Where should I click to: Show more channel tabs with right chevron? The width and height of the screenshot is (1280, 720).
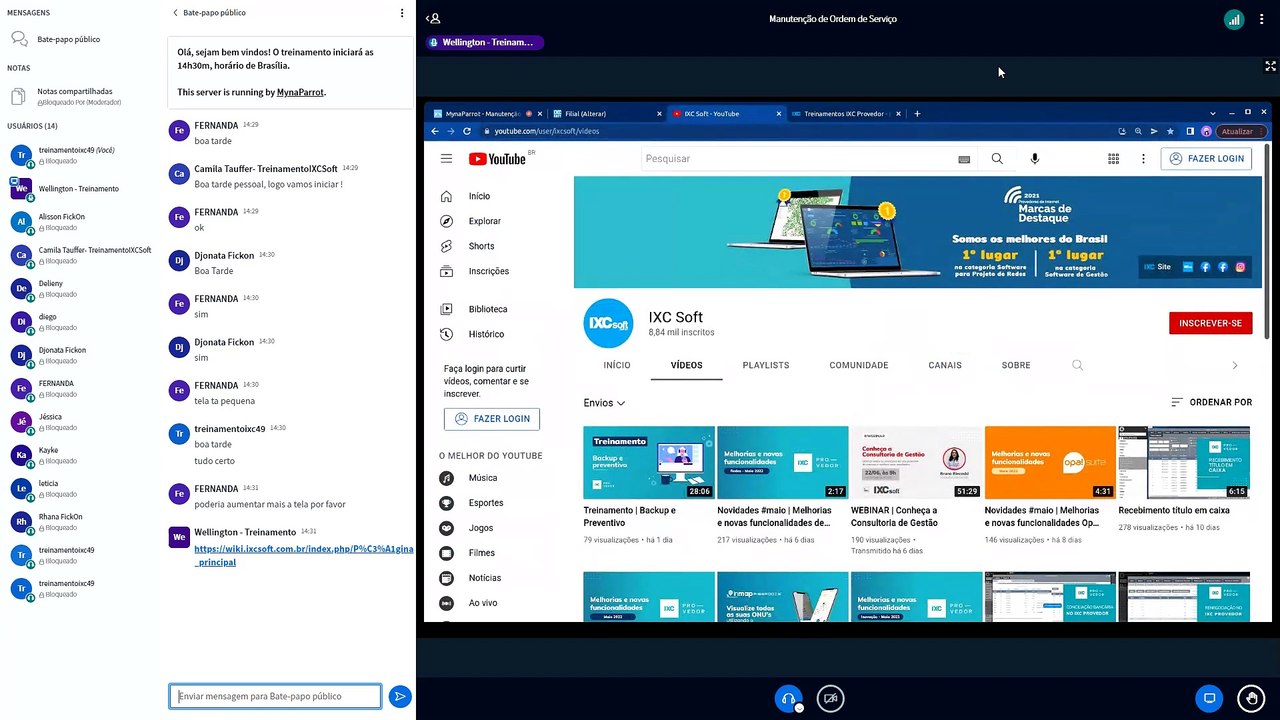[x=1235, y=365]
